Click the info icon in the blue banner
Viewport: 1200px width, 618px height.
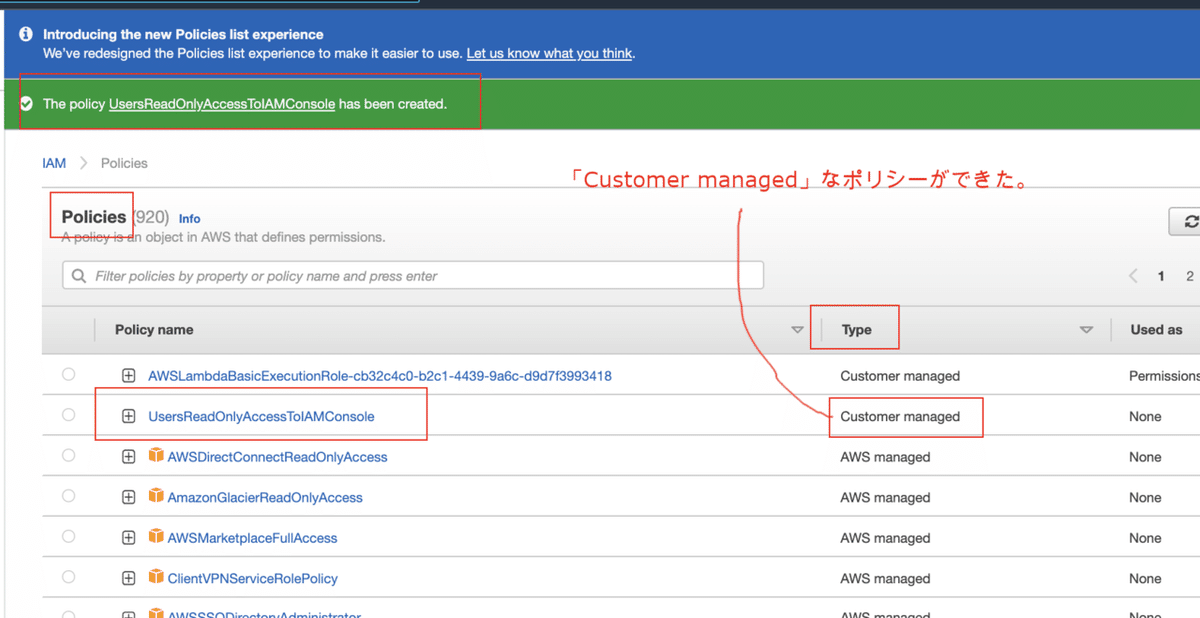(x=27, y=35)
